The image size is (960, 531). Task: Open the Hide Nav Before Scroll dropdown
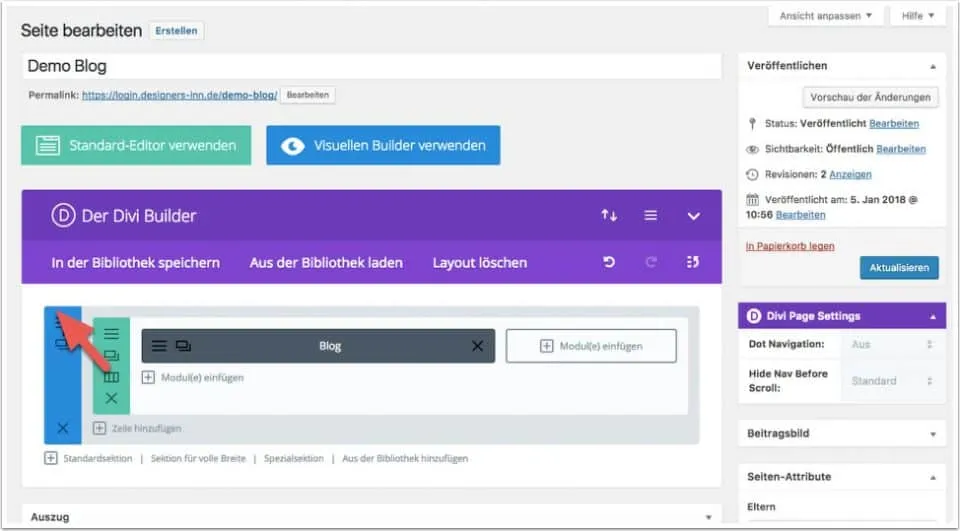891,381
